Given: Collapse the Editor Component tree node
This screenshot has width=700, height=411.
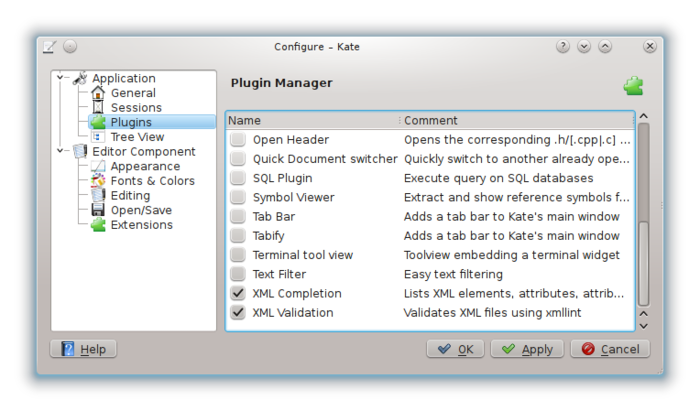Looking at the screenshot, I should [x=61, y=152].
